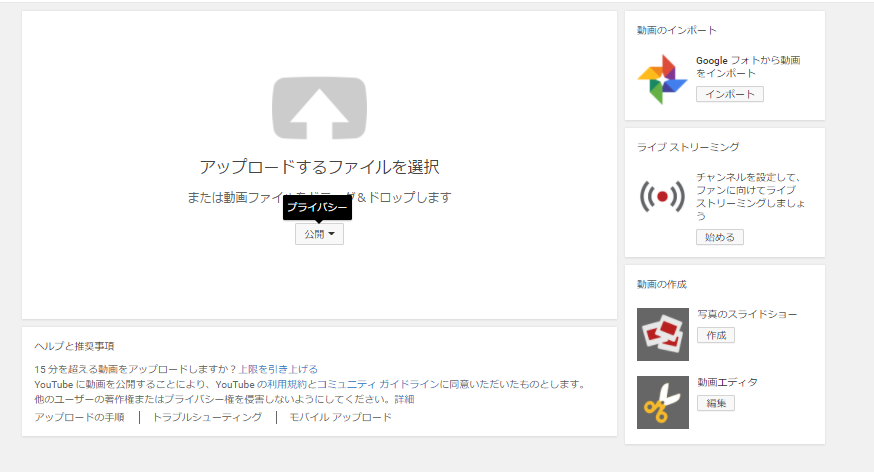Image resolution: width=874 pixels, height=472 pixels.
Task: Open the コミュニティ ガイドライン link
Action: 378,384
